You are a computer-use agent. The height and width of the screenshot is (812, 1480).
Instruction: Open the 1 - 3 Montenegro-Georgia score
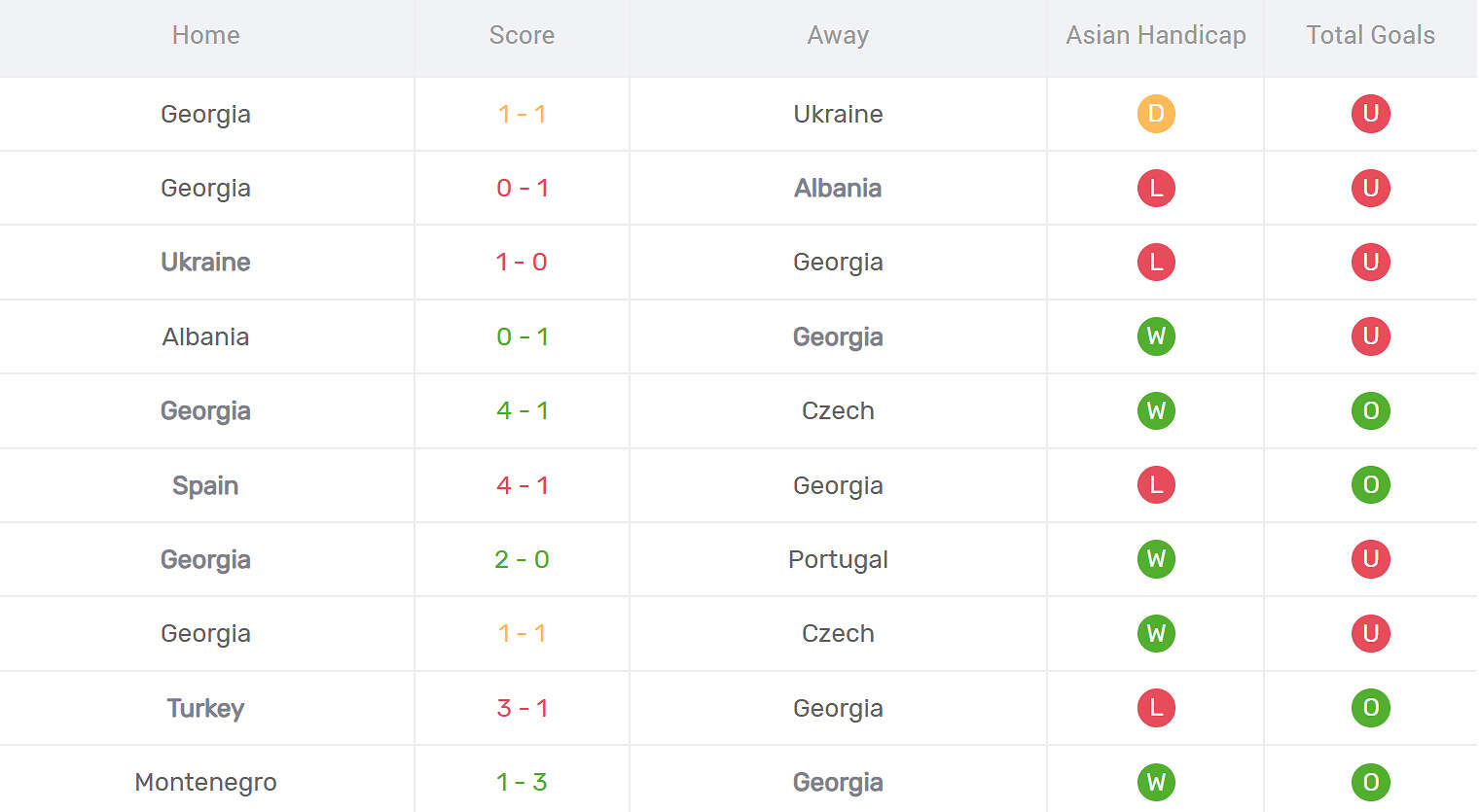pos(522,782)
